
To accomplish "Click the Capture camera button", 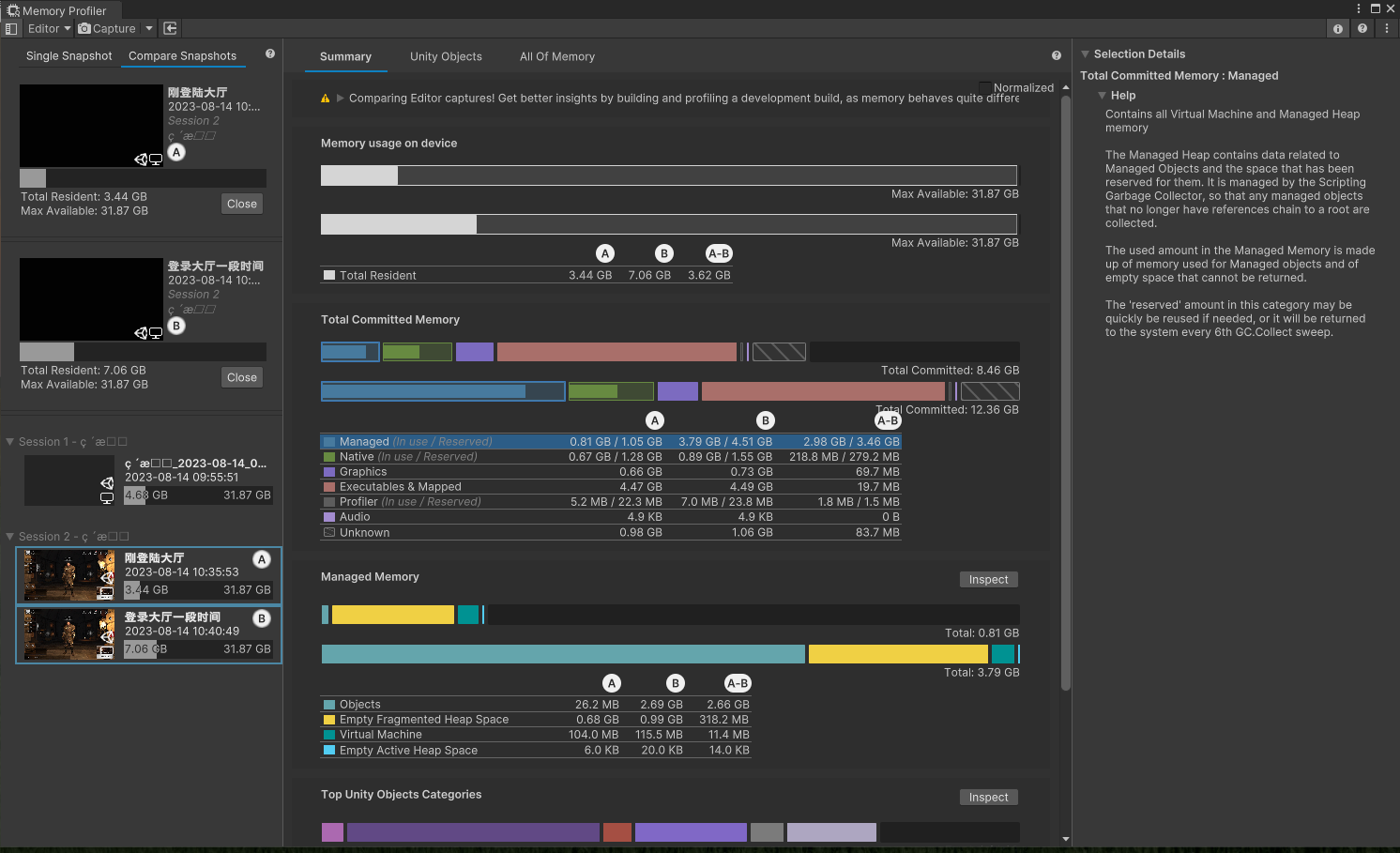I will point(108,29).
